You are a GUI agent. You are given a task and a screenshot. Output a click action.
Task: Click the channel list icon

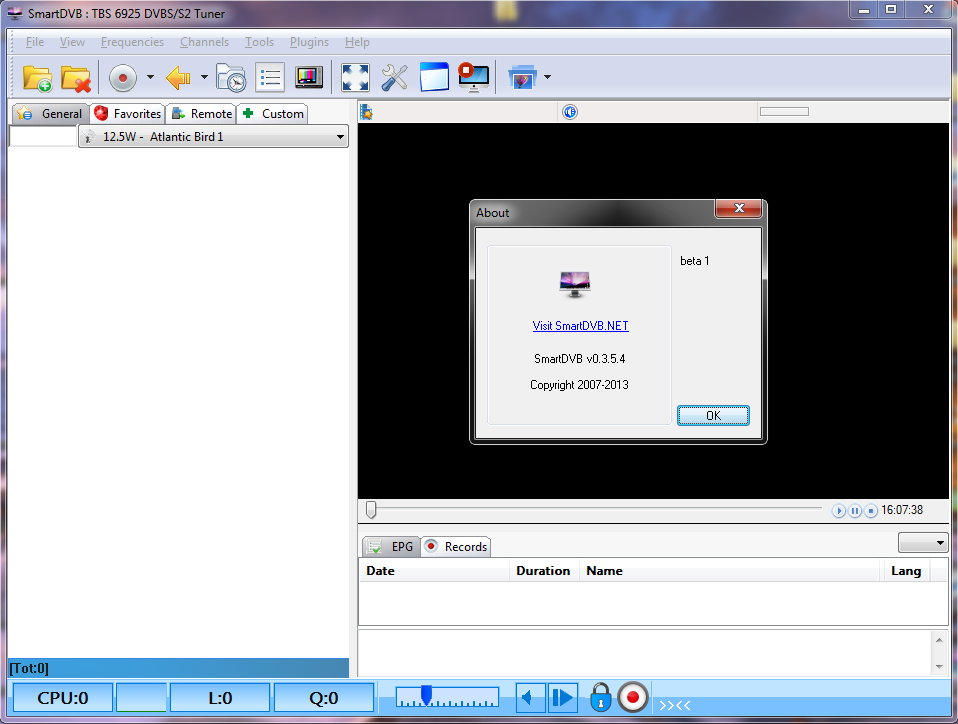pos(270,78)
